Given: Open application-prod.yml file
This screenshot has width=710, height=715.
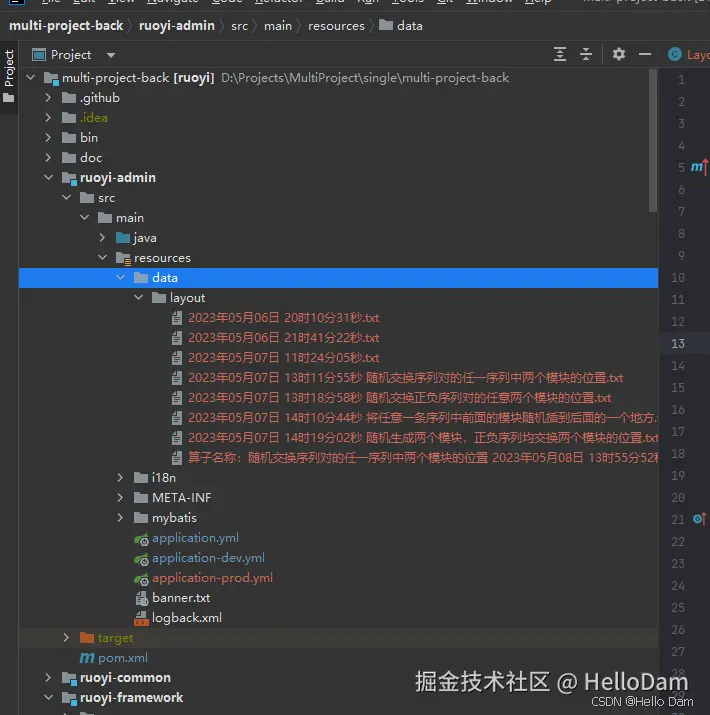Looking at the screenshot, I should 212,578.
